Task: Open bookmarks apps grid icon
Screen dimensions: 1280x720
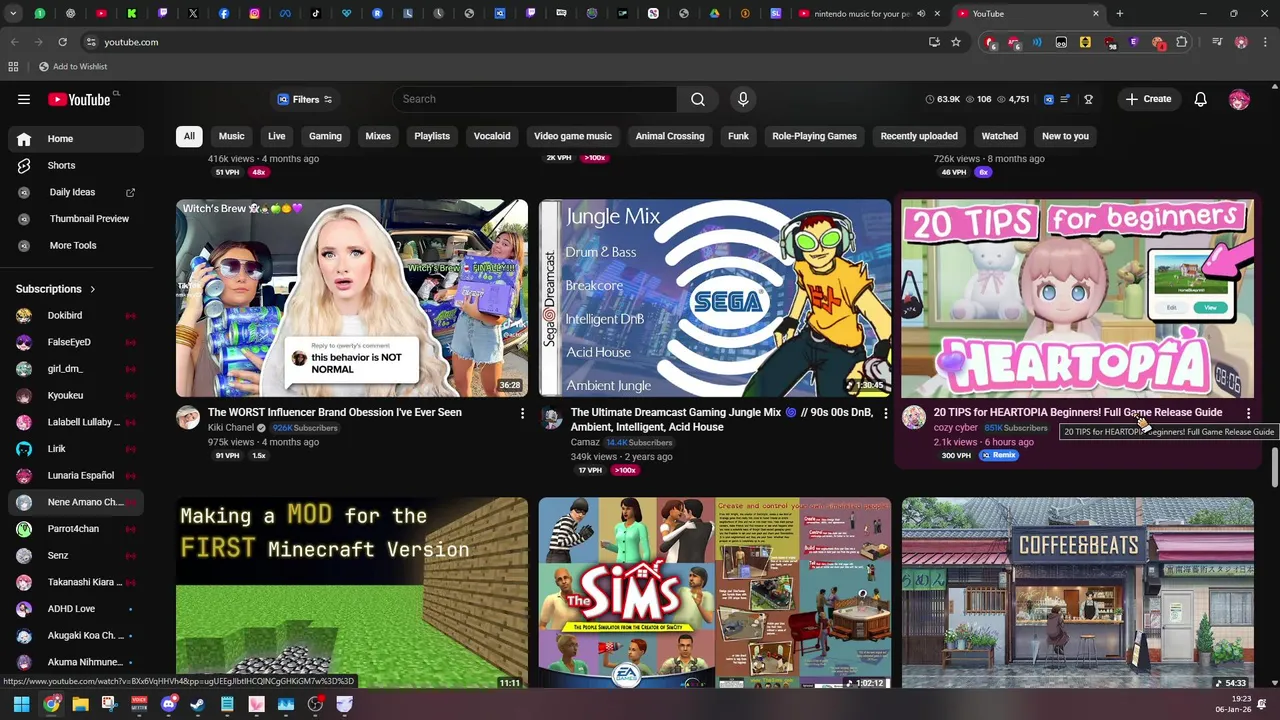Action: click(x=13, y=67)
